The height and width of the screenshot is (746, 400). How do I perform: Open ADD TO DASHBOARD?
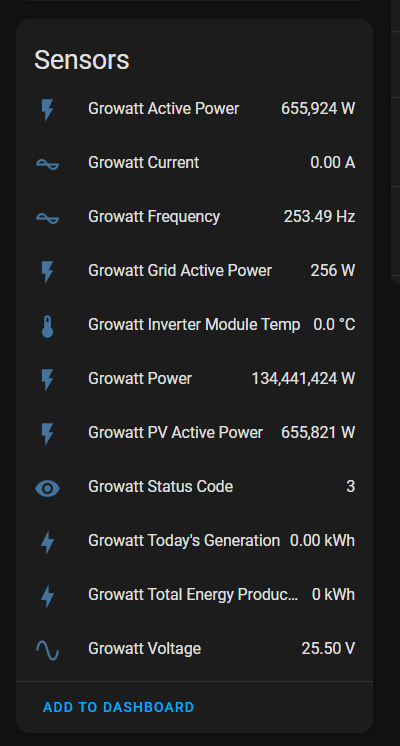(x=118, y=707)
